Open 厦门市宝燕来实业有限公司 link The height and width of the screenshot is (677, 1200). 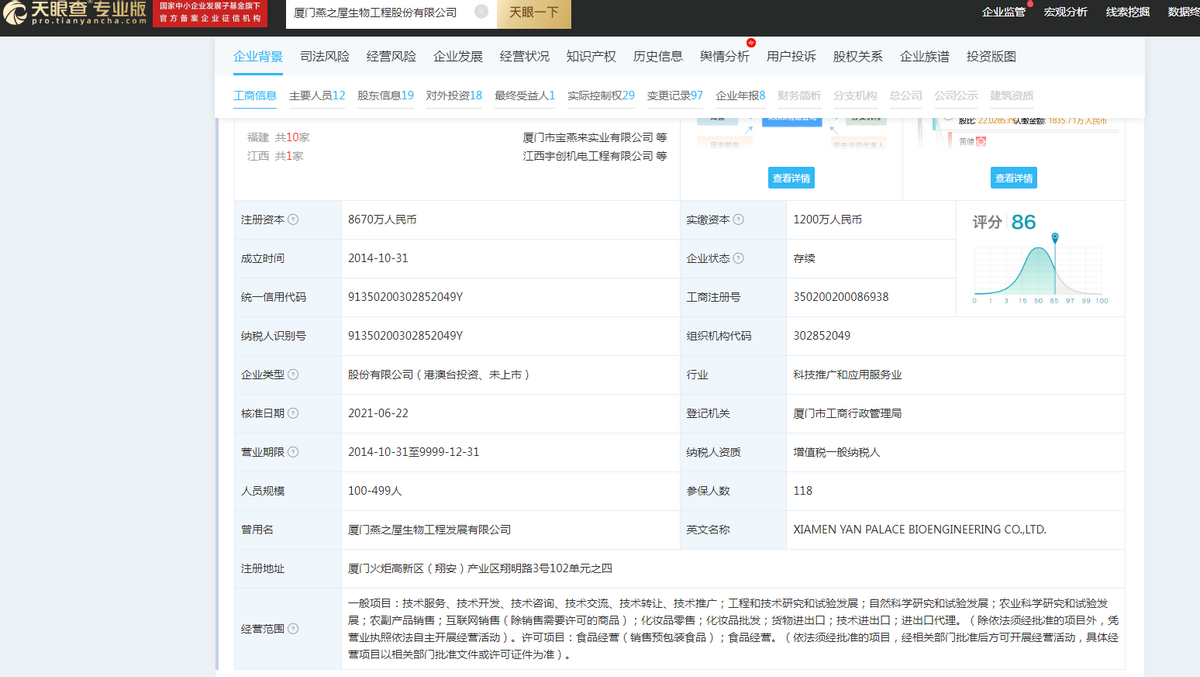[x=588, y=137]
